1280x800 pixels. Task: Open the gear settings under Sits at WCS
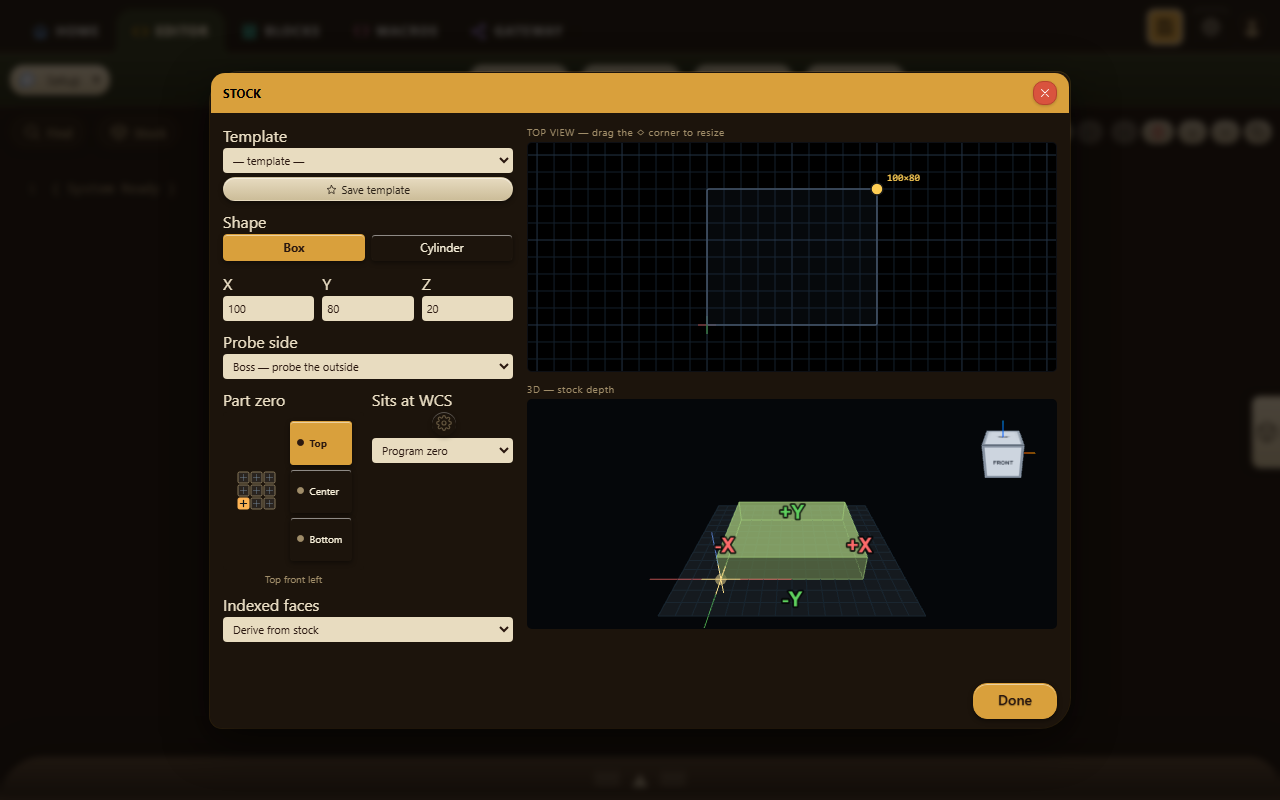(x=444, y=423)
